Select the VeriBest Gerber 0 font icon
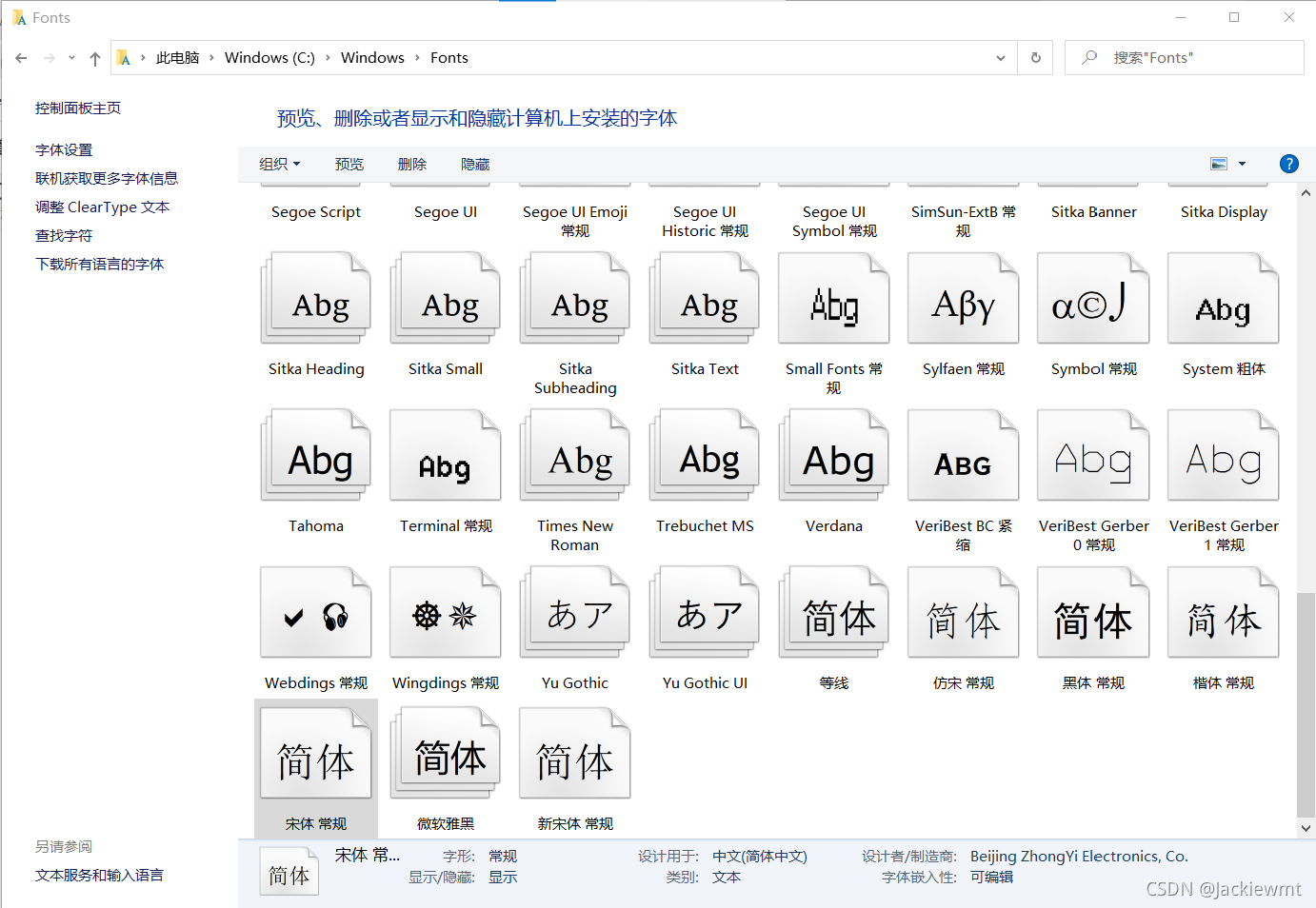This screenshot has height=908, width=1316. [1093, 455]
